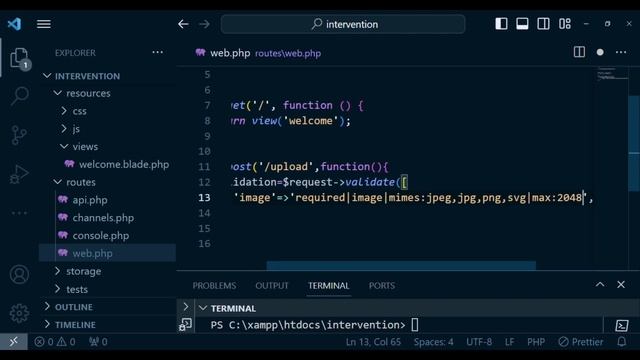This screenshot has height=360, width=640.
Task: Show errors and warnings count in status bar
Action: coord(55,342)
